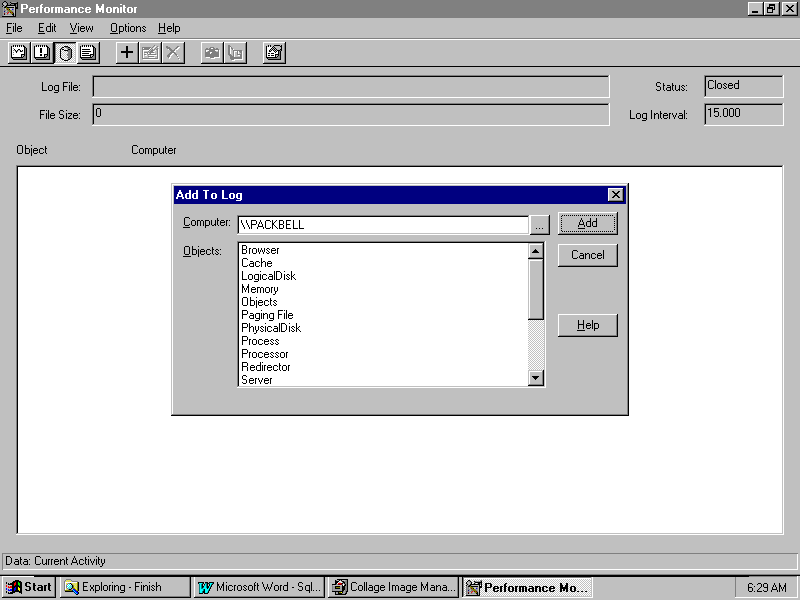
Task: Click the Computer name input field
Action: point(382,225)
